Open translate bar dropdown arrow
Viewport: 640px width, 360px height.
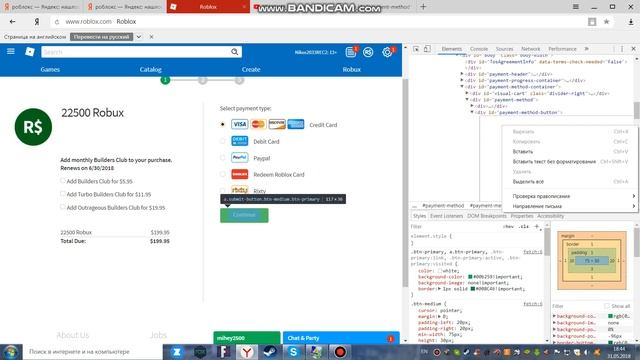(x=139, y=37)
